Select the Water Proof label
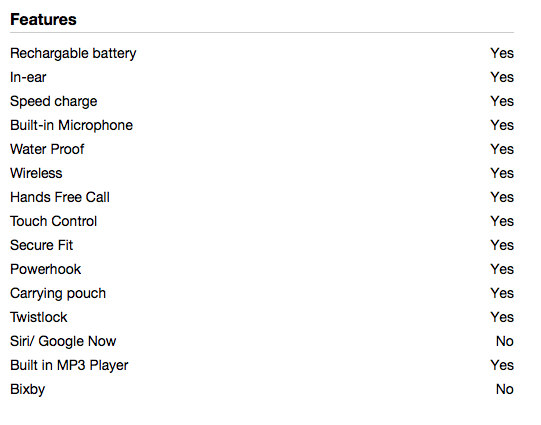Image resolution: width=541 pixels, height=425 pixels. coord(47,149)
